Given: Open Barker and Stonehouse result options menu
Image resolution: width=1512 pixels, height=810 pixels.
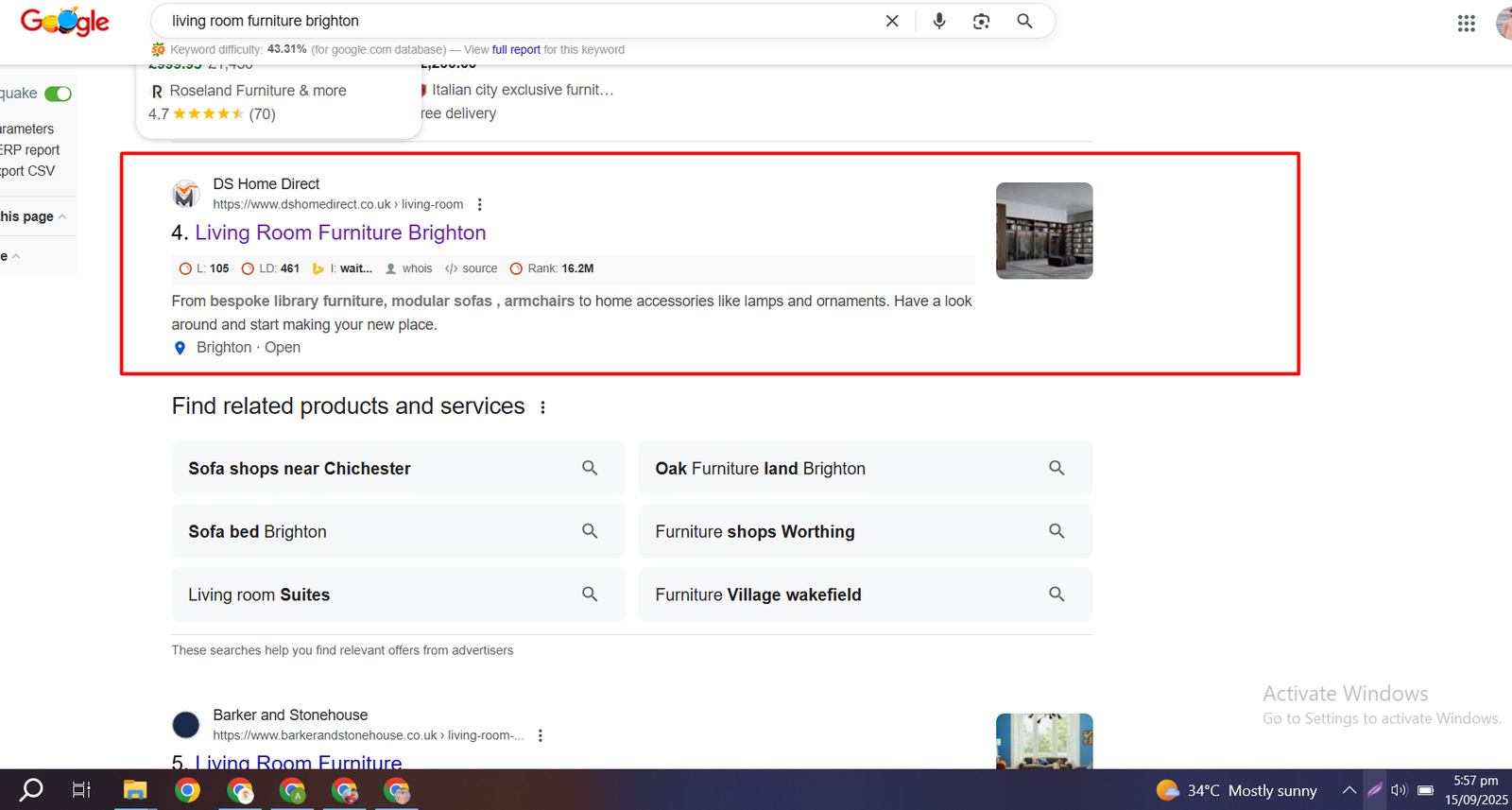Looking at the screenshot, I should (x=540, y=735).
